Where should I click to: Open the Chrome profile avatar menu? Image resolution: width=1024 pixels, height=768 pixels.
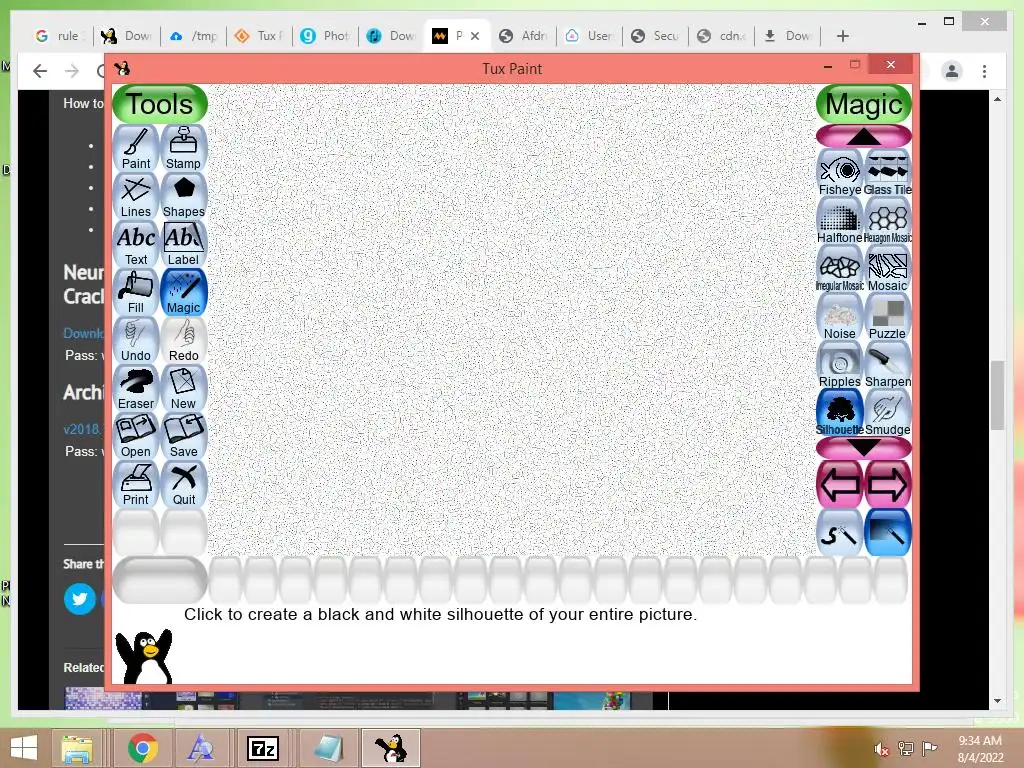(952, 71)
